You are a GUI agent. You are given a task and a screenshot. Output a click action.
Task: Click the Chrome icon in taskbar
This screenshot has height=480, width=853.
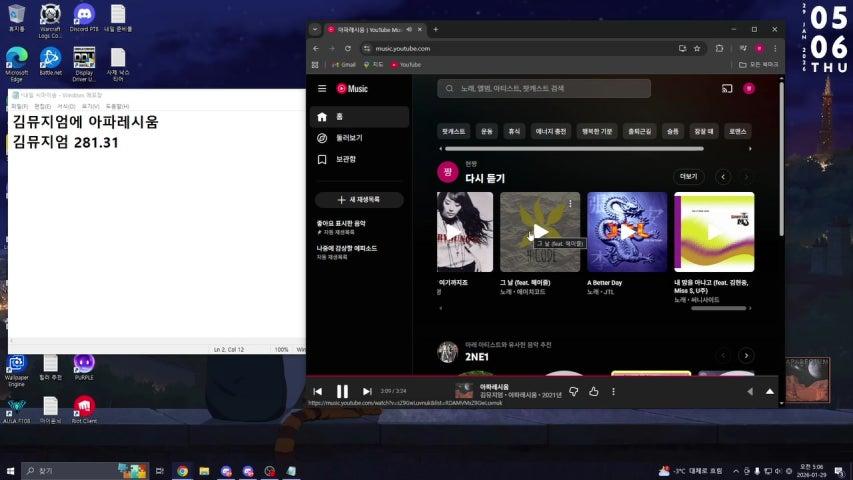183,471
